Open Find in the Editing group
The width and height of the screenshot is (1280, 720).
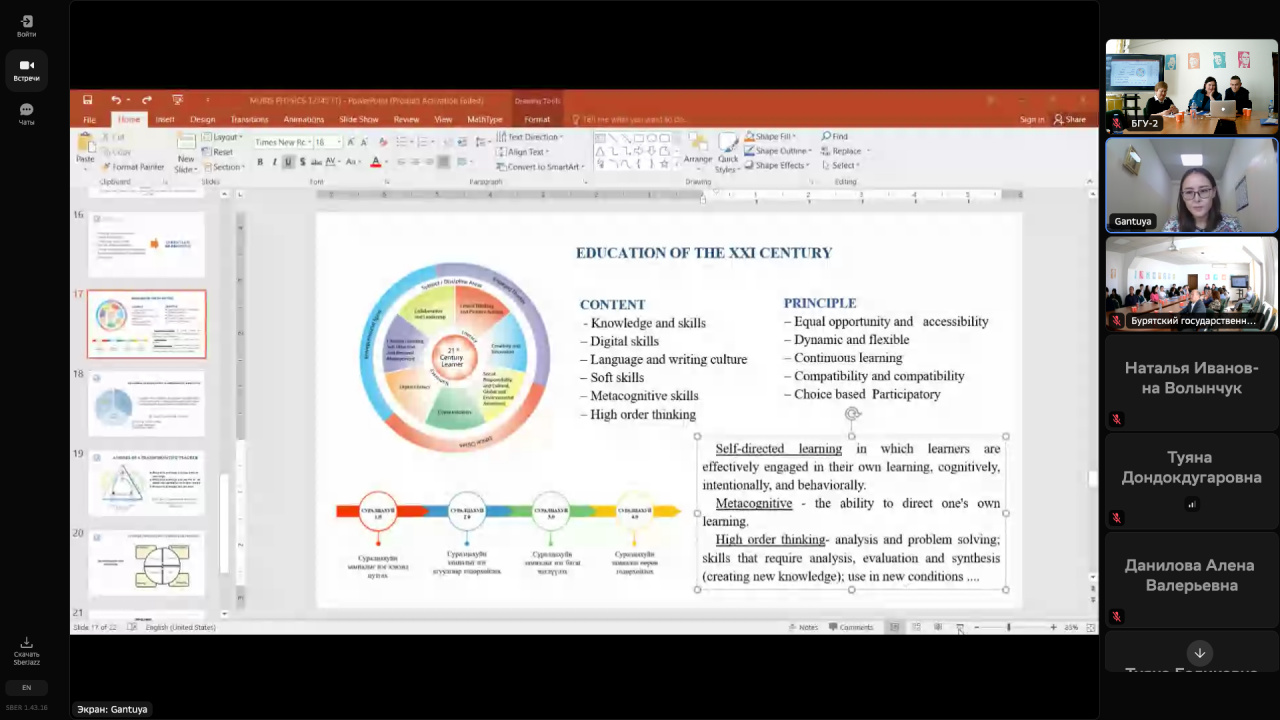(835, 137)
